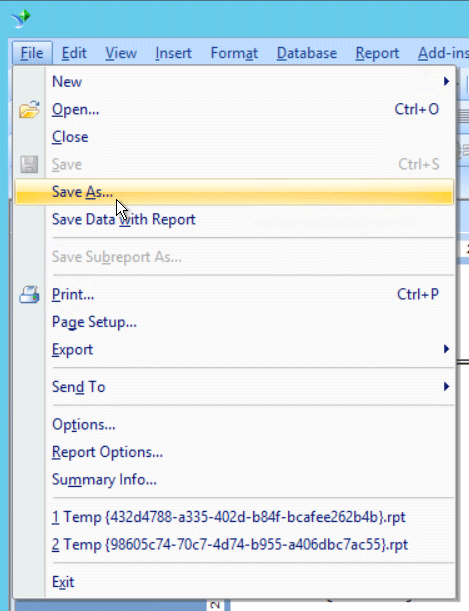Open the Insert menu
This screenshot has width=469, height=611.
tap(173, 53)
